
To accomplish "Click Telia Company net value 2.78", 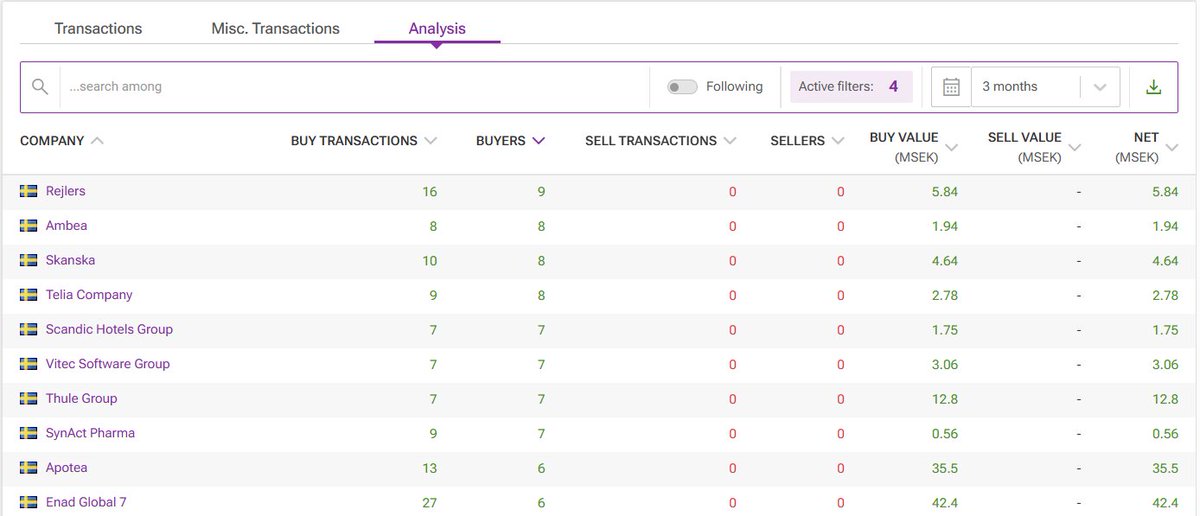I will point(1166,295).
